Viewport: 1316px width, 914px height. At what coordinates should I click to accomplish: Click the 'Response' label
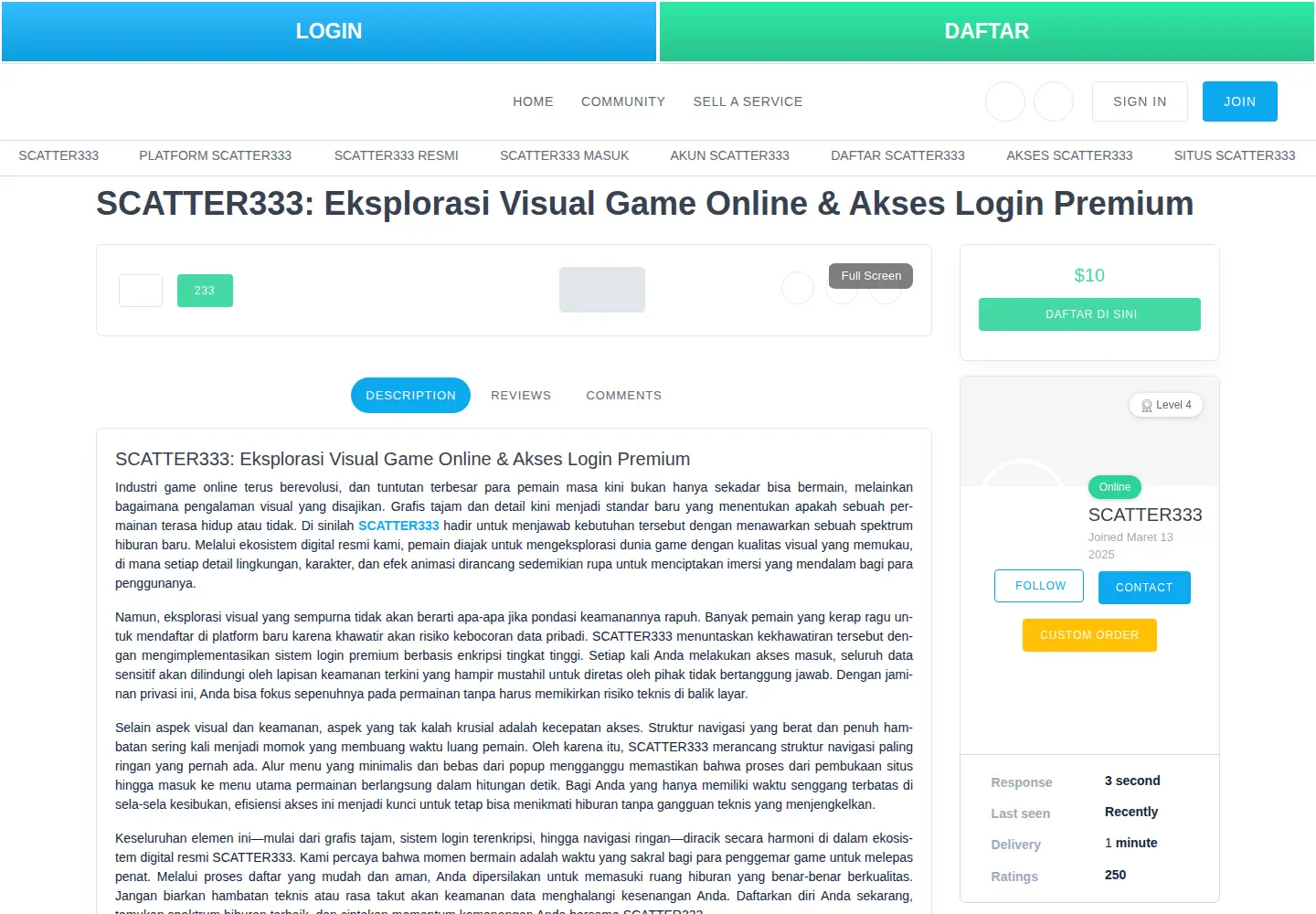(1022, 782)
